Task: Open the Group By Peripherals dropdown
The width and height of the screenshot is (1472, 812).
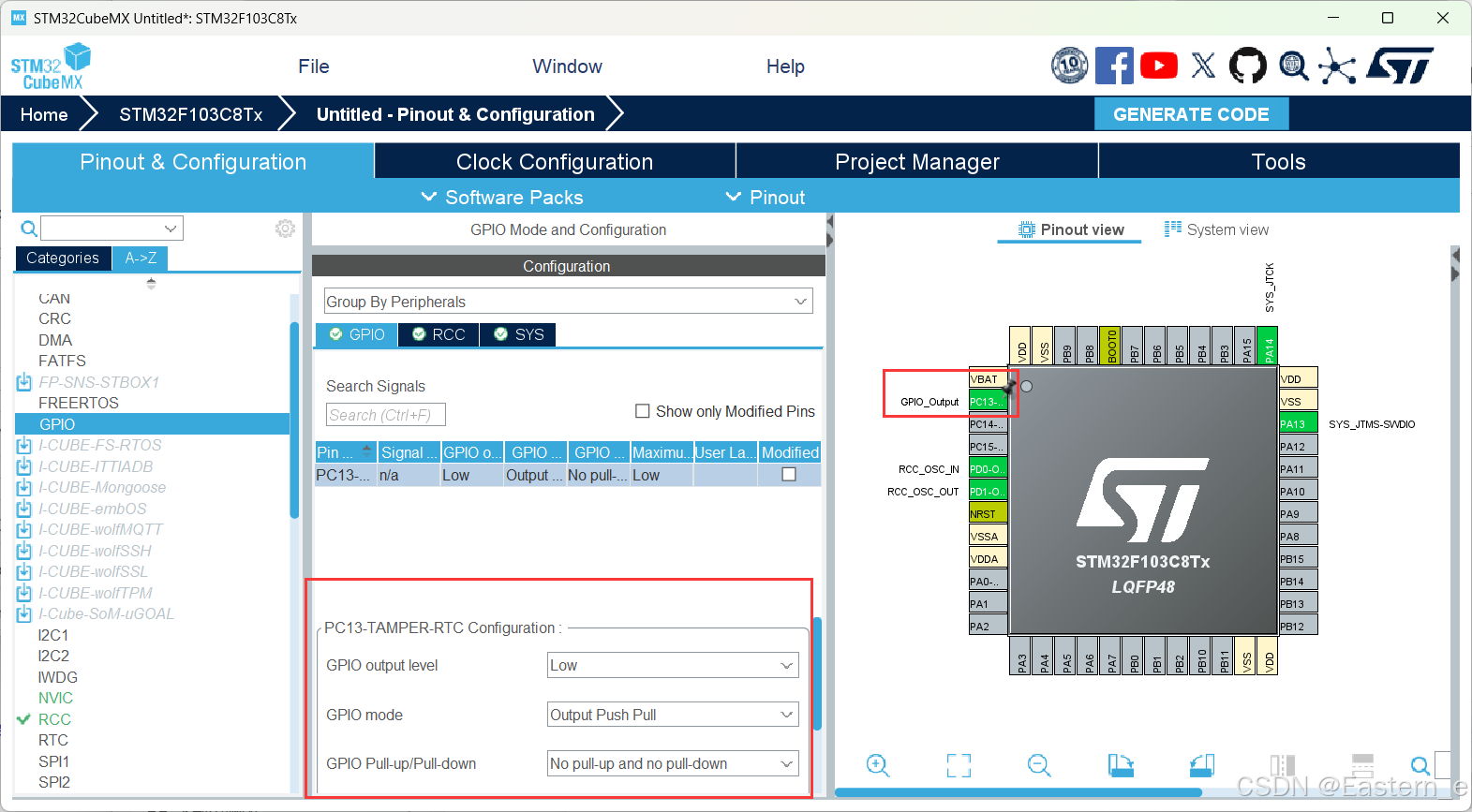Action: [x=568, y=302]
